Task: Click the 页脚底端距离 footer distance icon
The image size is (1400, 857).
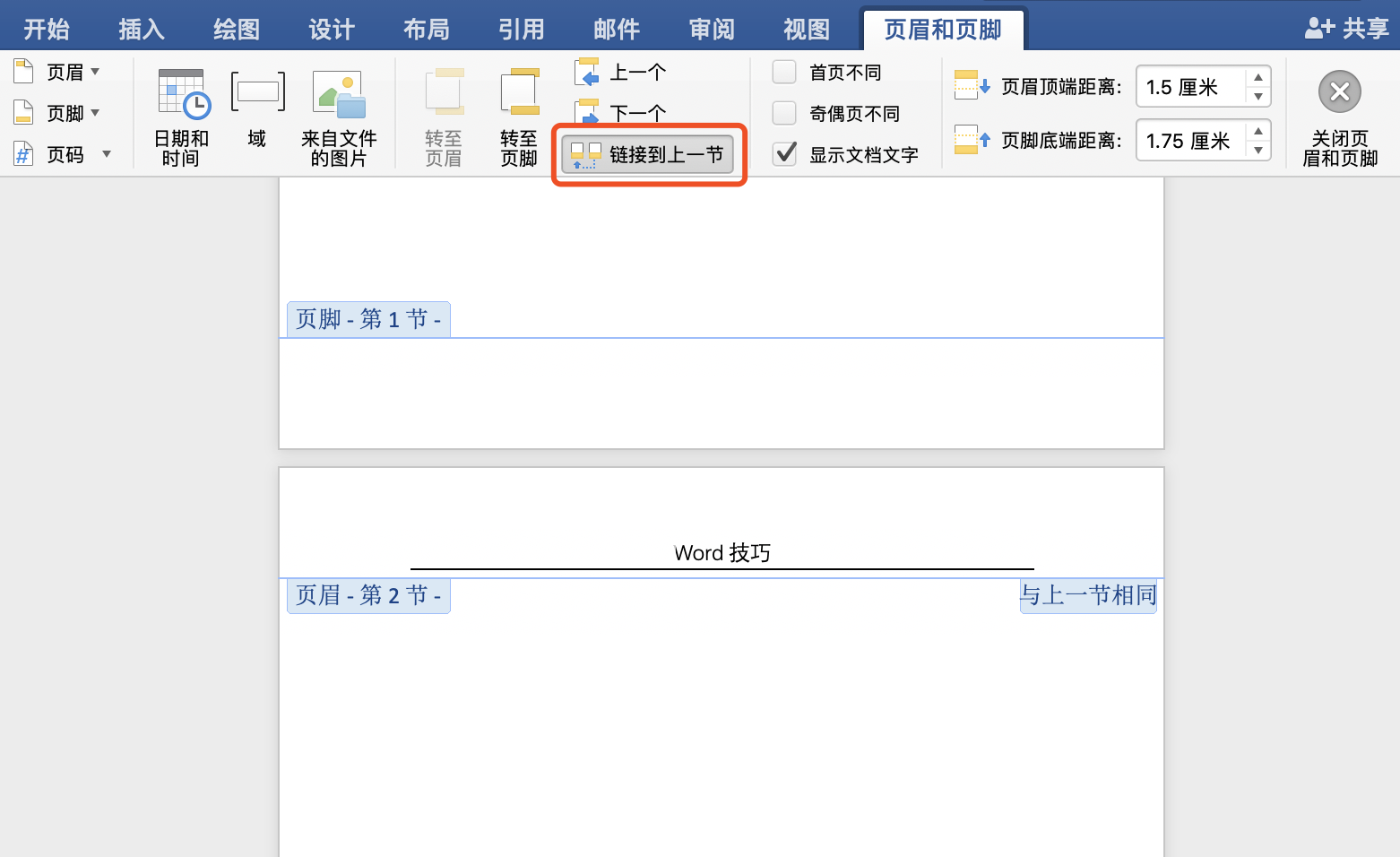Action: (x=972, y=140)
